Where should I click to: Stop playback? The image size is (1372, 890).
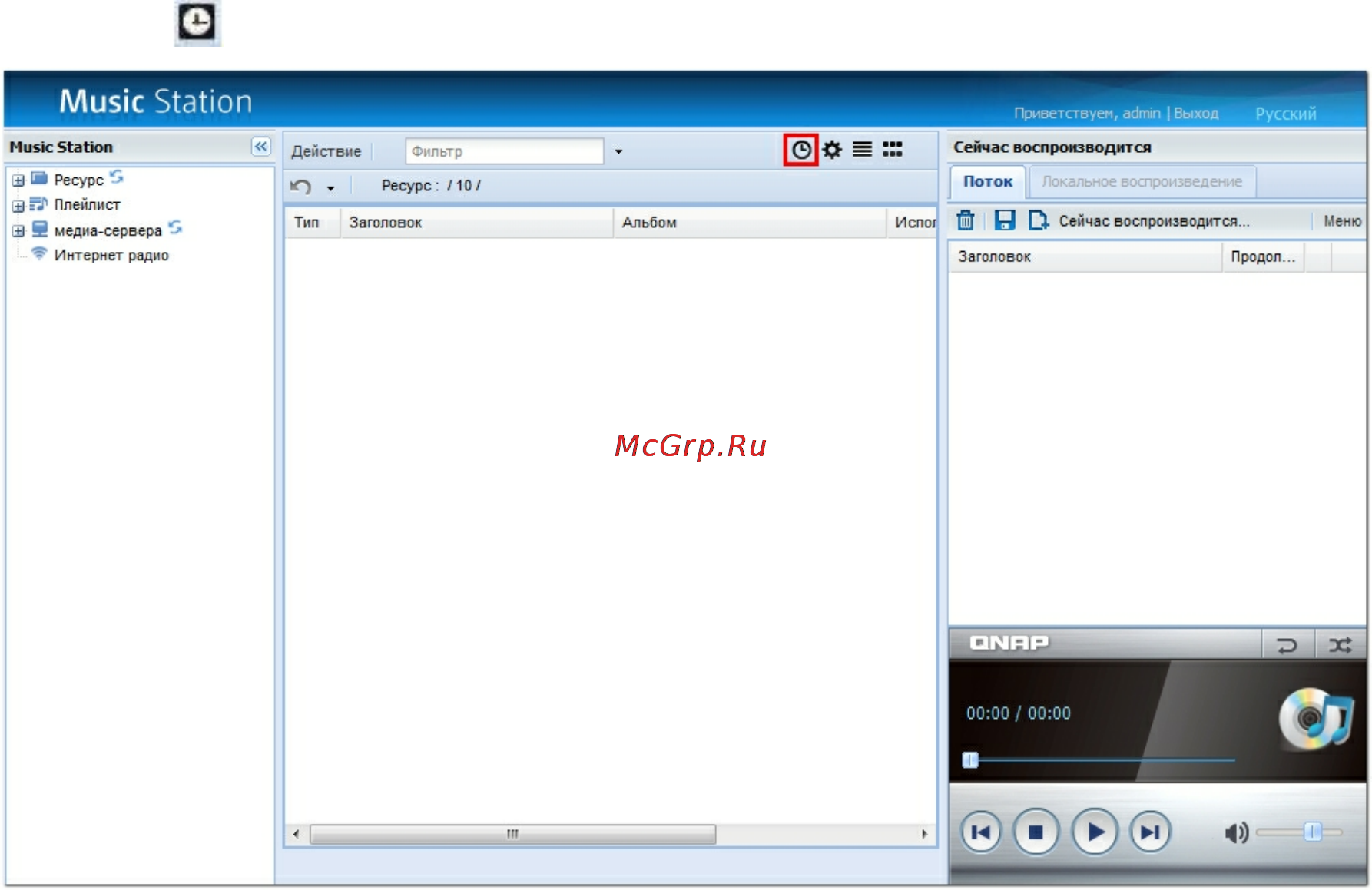click(1036, 832)
